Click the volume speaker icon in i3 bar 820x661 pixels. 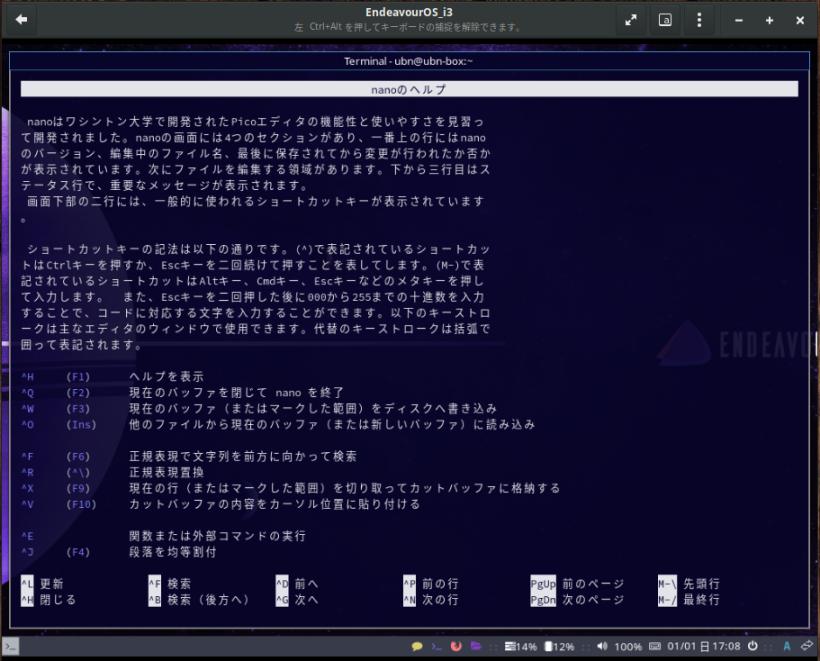click(x=602, y=646)
